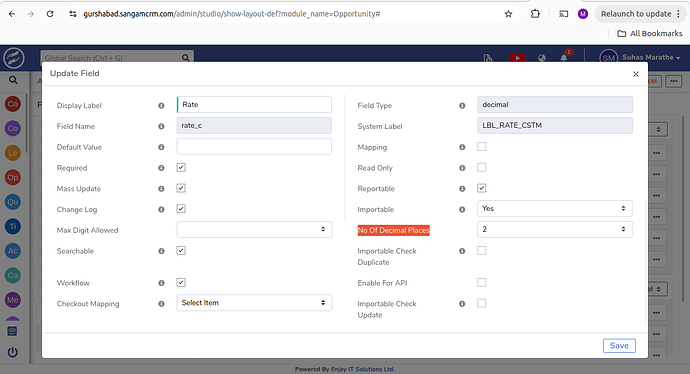Click the Field Type decimal field
Image resolution: width=690 pixels, height=374 pixels.
(x=554, y=105)
